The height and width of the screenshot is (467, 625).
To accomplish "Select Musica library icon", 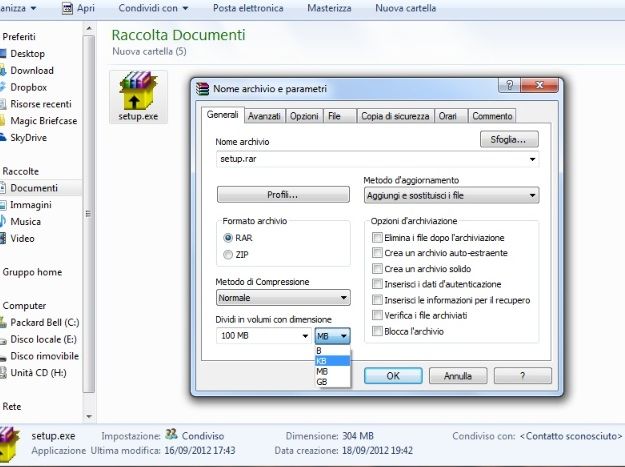I will point(4,221).
